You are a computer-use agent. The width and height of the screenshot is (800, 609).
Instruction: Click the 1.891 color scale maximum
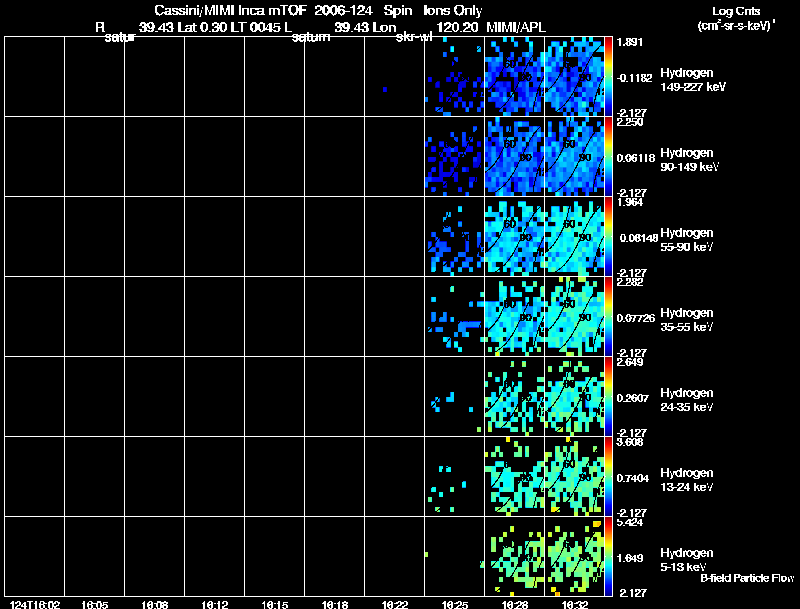click(629, 42)
